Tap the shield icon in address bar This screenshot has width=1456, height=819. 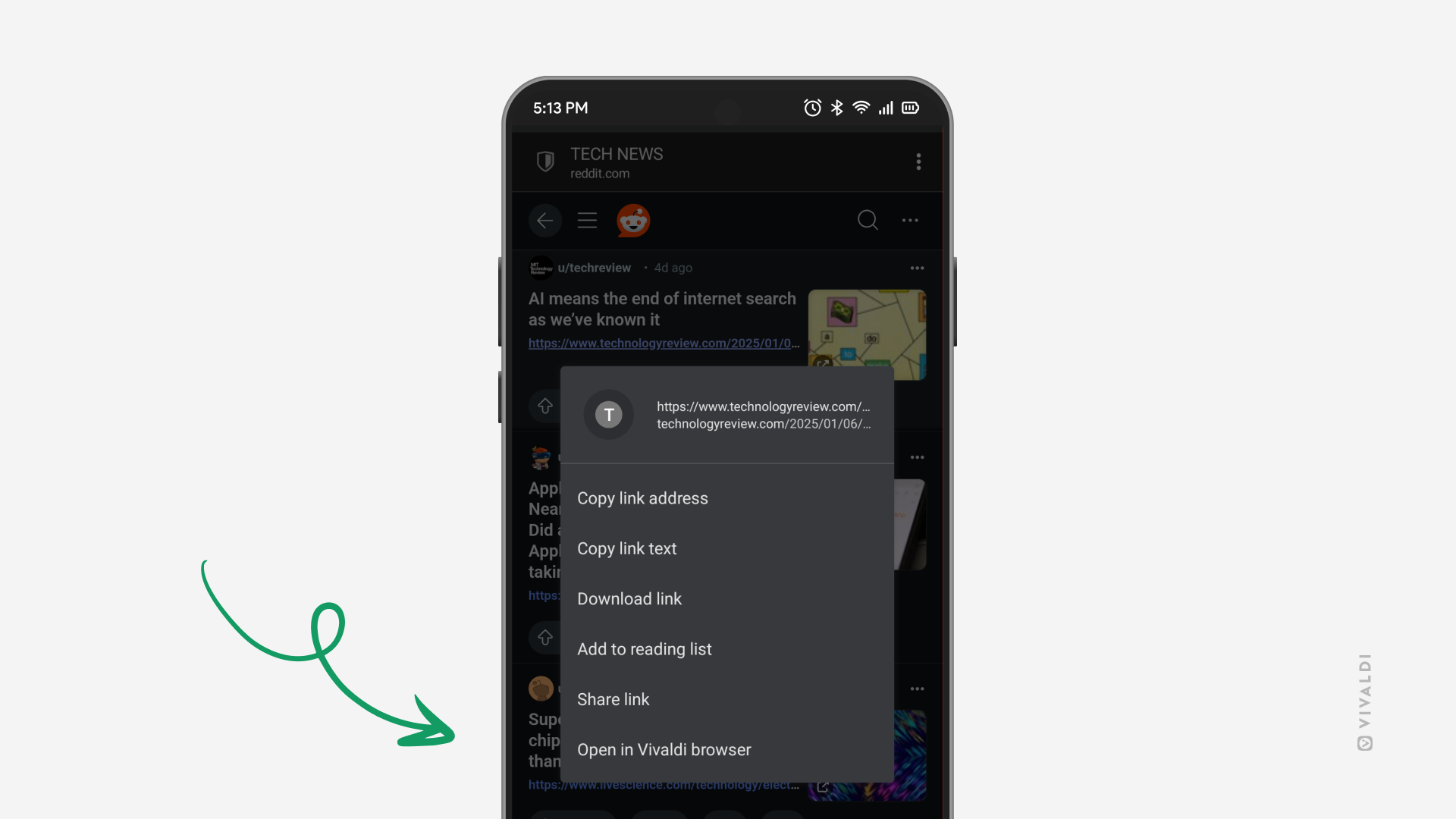pos(546,163)
